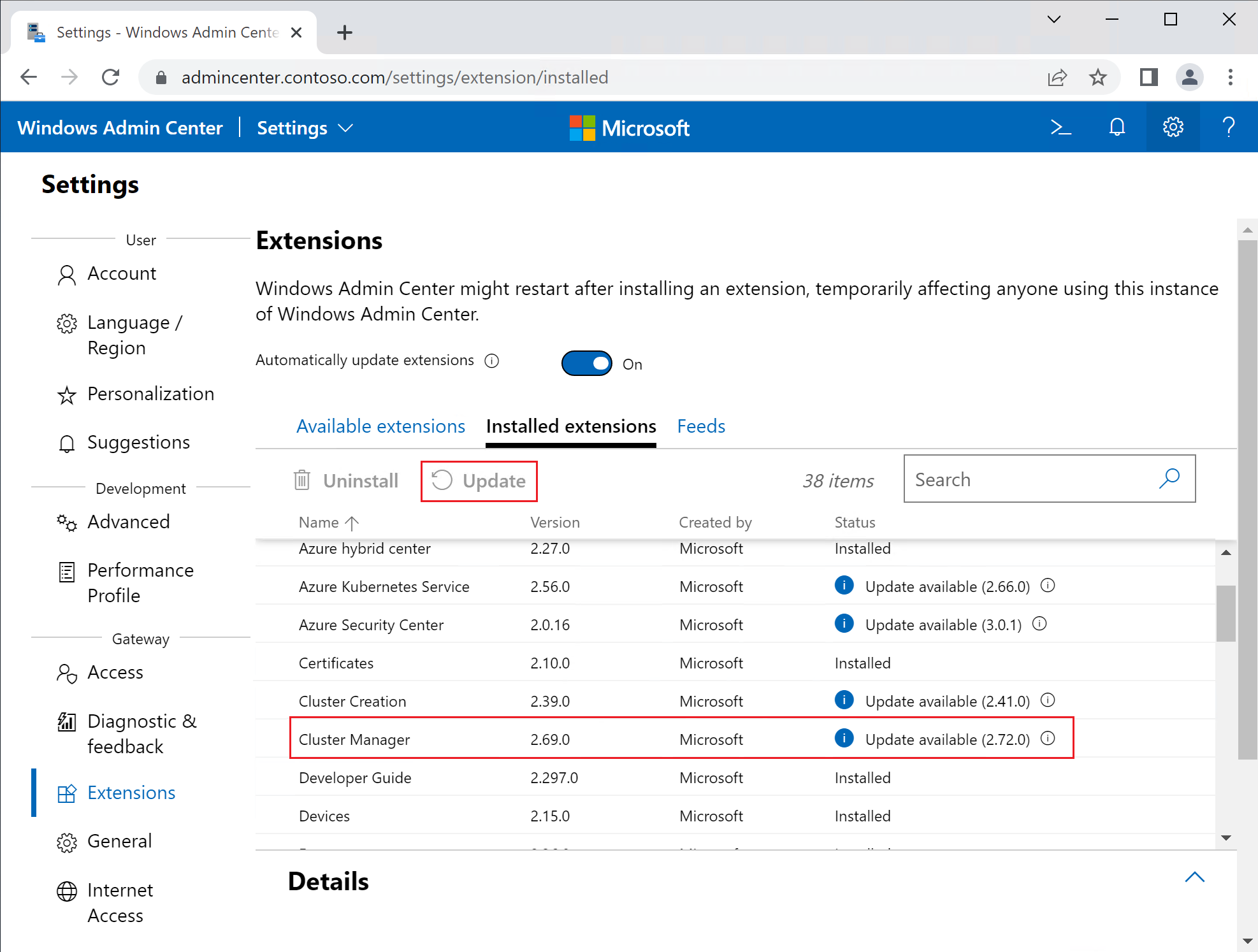This screenshot has width=1258, height=952.
Task: Select the Azure Kubernetes Service row
Action: 735,585
